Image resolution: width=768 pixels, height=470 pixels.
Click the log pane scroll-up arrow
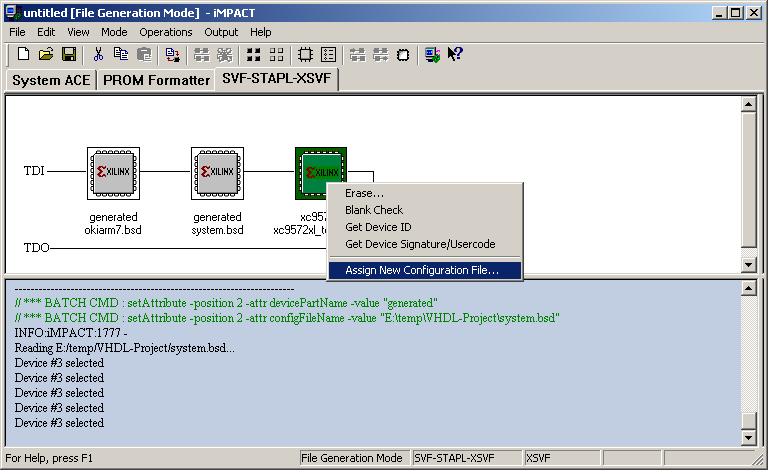(x=748, y=288)
